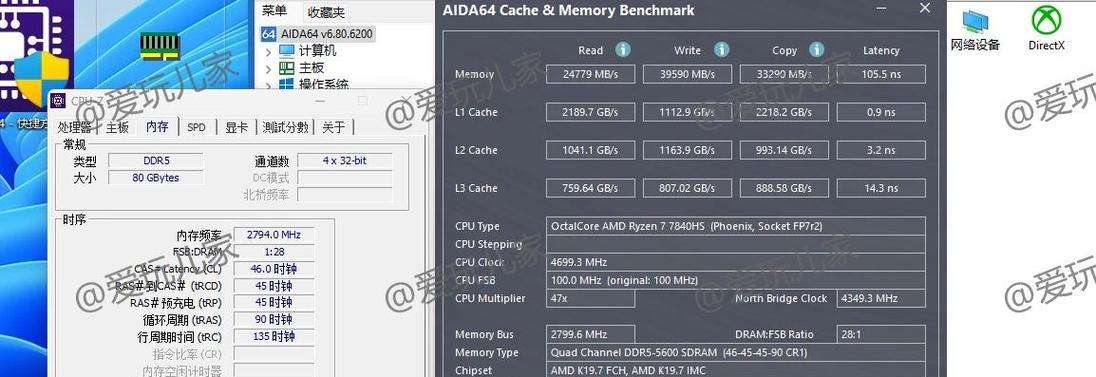Image resolution: width=1096 pixels, height=377 pixels.
Task: Open the 测试分数 benchmark tab
Action: pos(285,127)
